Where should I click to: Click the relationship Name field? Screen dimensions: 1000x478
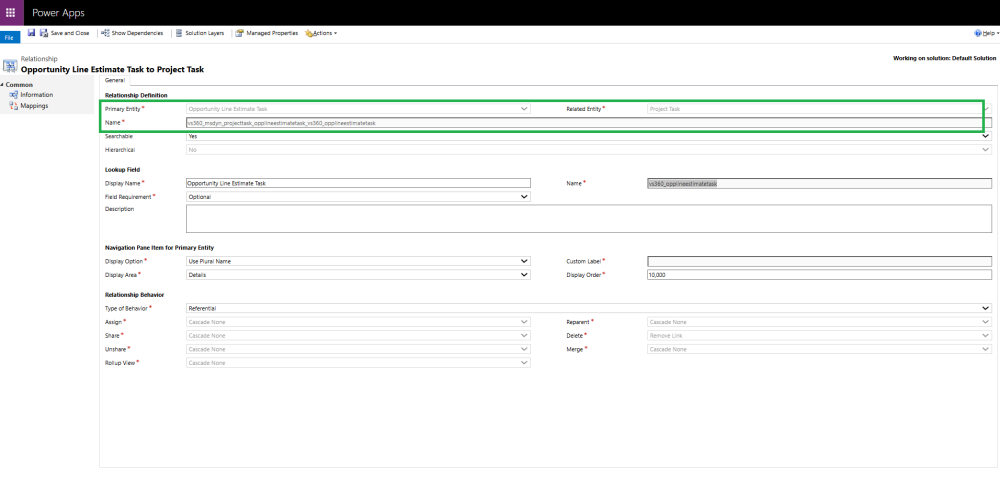[x=589, y=122]
